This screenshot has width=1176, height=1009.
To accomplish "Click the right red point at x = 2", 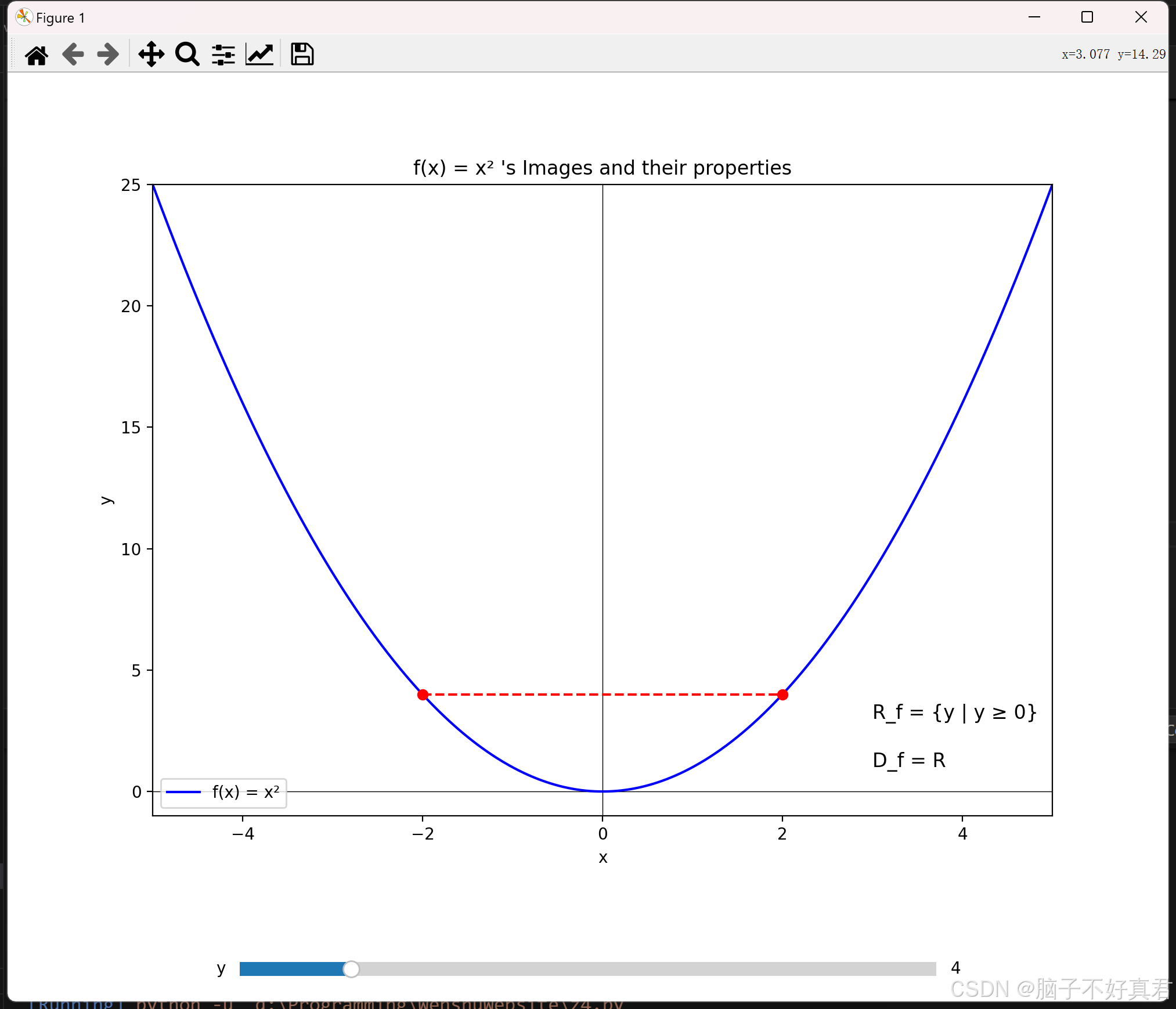I will click(782, 695).
